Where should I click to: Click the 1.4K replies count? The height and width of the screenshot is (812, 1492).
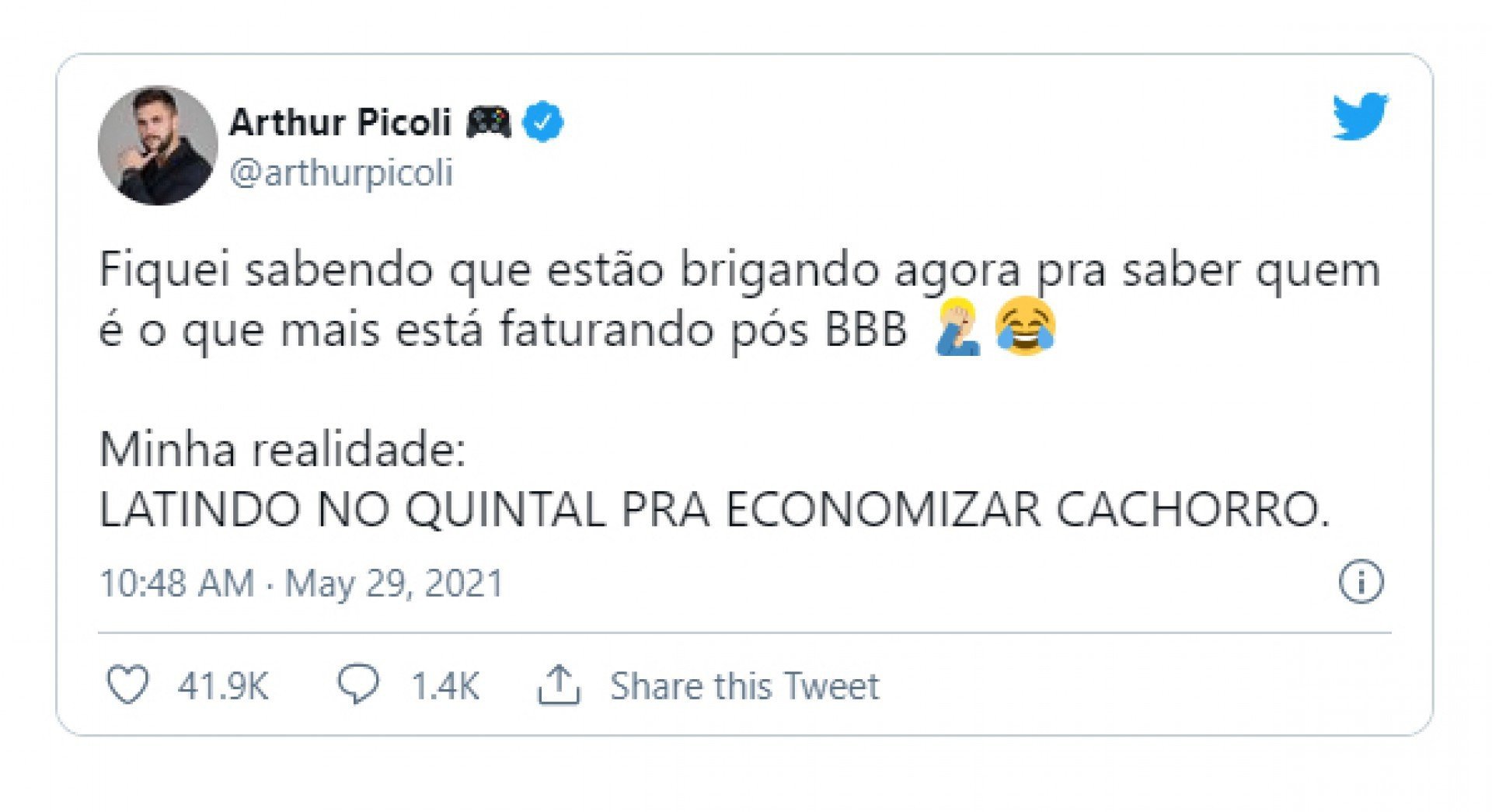click(x=445, y=686)
